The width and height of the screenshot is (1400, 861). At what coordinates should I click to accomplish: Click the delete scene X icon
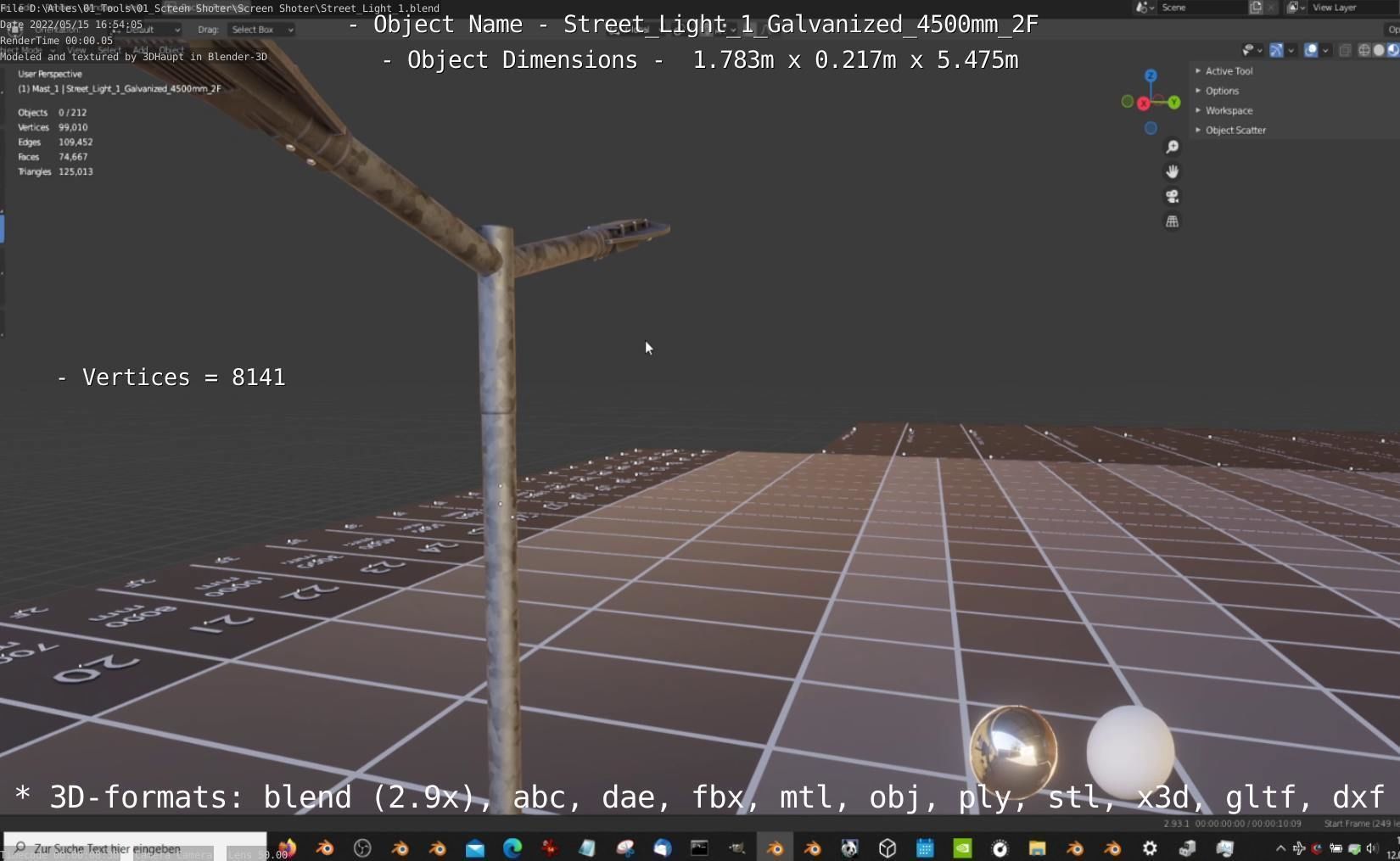pos(1271,7)
